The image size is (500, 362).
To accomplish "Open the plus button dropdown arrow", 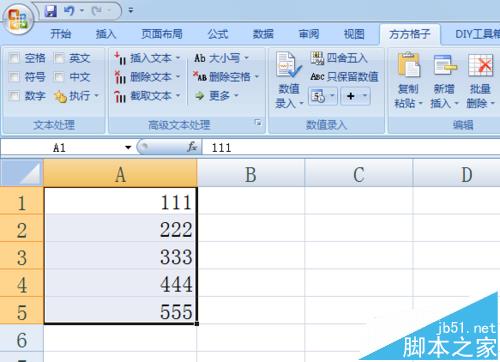I will tap(365, 96).
